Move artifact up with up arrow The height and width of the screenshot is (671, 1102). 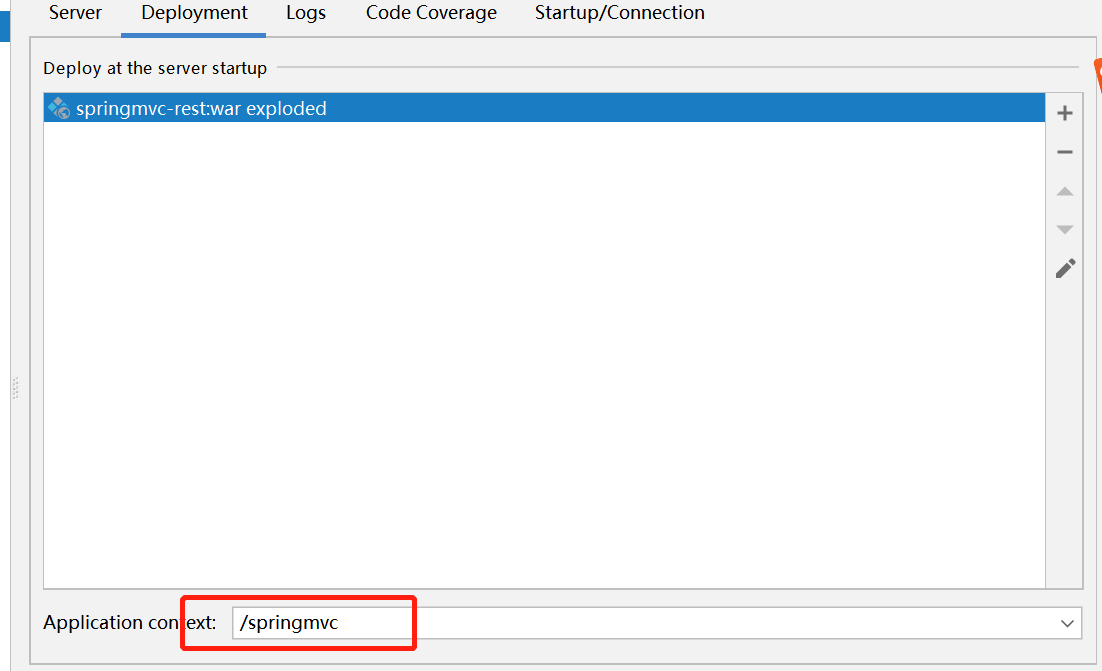tap(1065, 191)
